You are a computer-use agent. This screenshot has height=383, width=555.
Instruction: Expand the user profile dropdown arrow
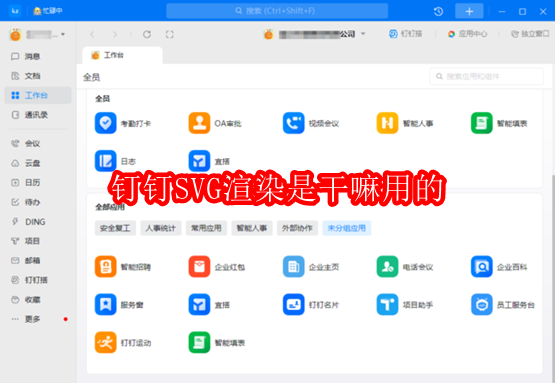[x=63, y=34]
